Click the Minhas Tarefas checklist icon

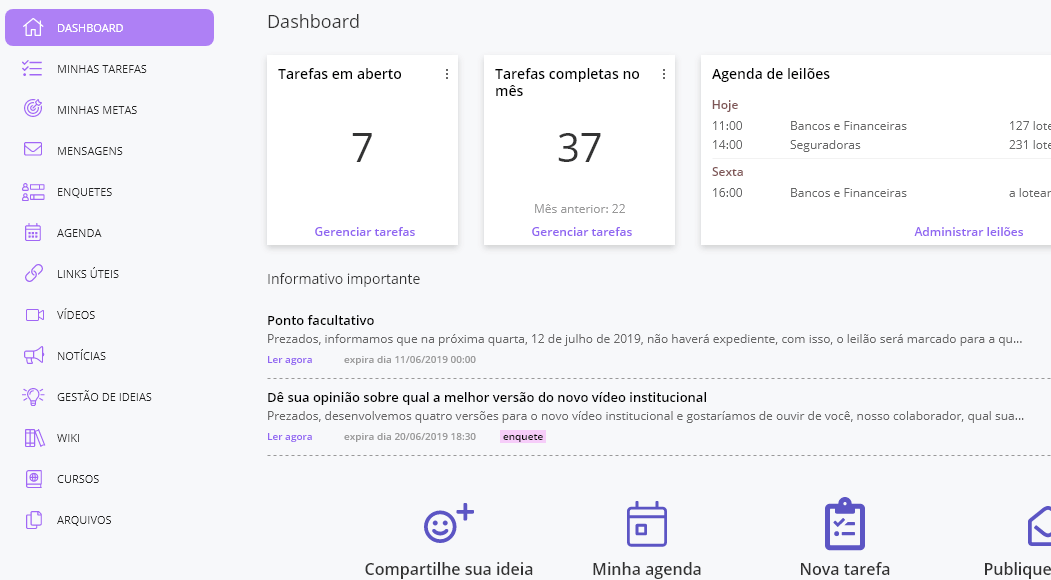[32, 68]
